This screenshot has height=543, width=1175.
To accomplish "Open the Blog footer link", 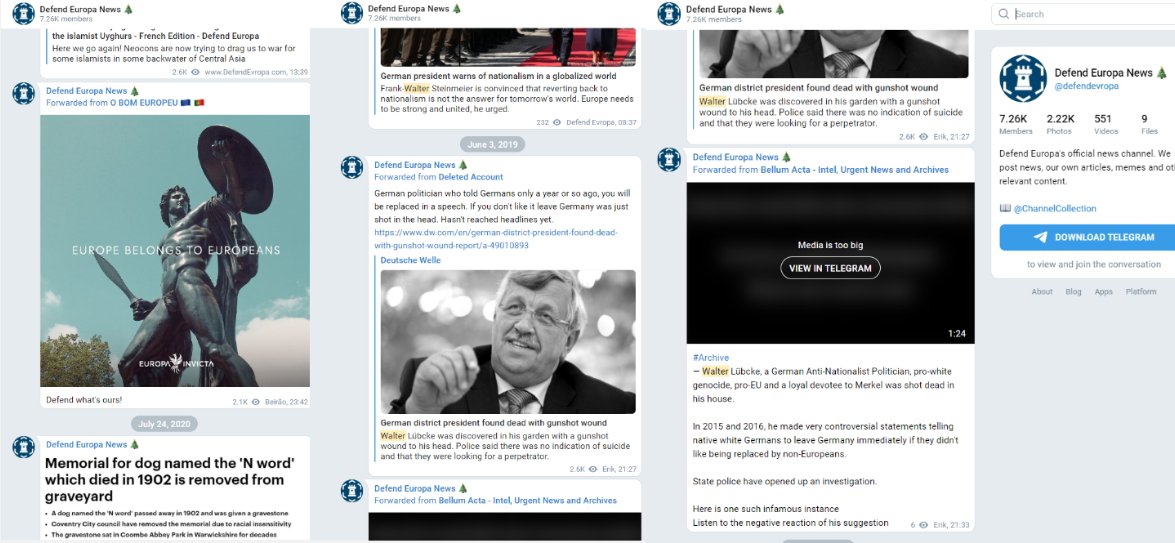I will pyautogui.click(x=1073, y=291).
